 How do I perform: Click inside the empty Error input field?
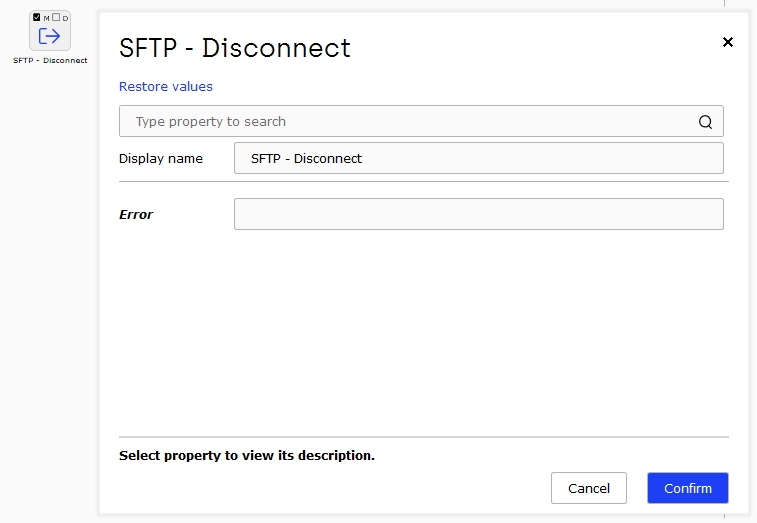[x=478, y=214]
